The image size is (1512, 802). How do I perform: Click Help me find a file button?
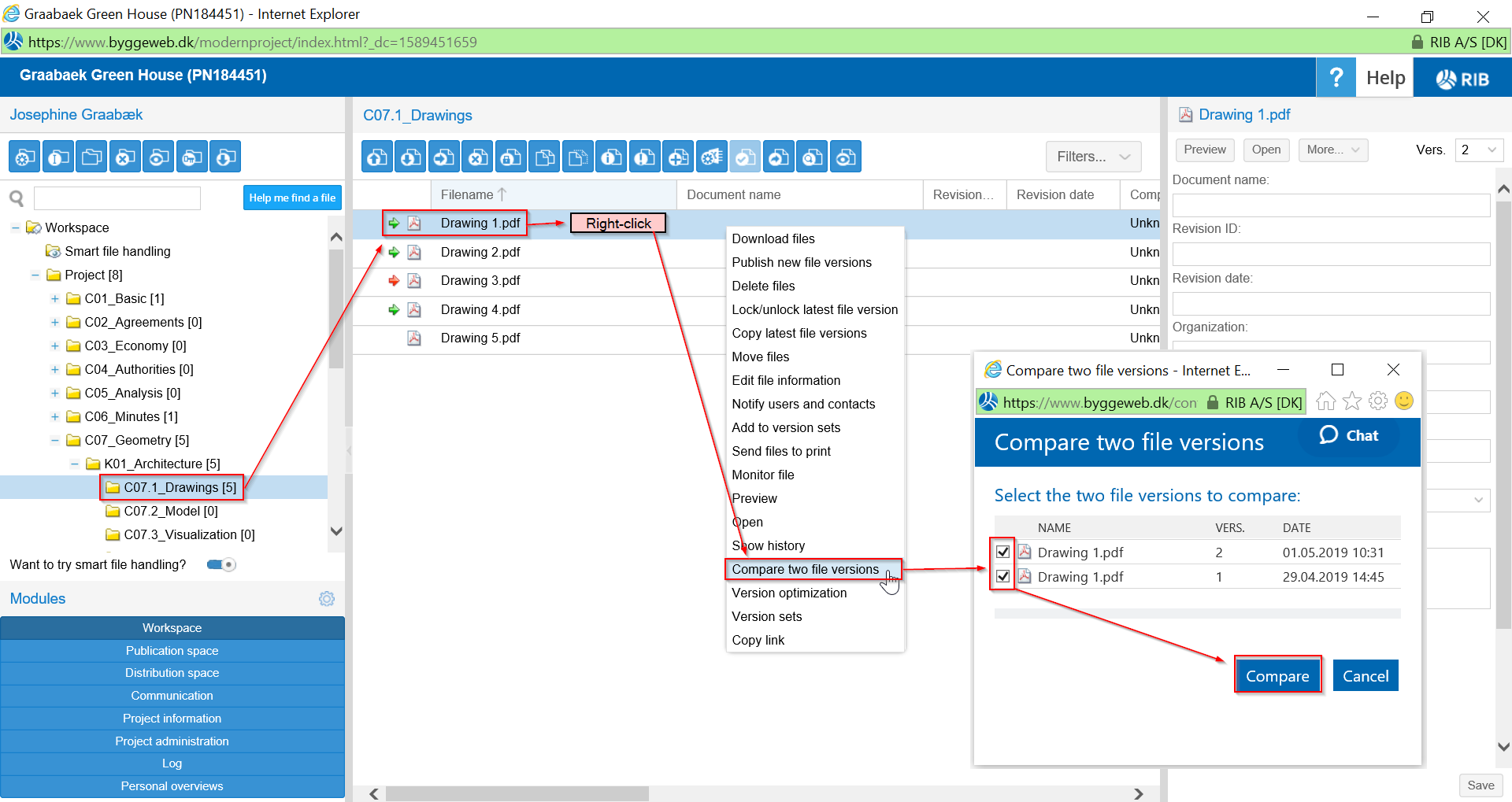click(292, 198)
